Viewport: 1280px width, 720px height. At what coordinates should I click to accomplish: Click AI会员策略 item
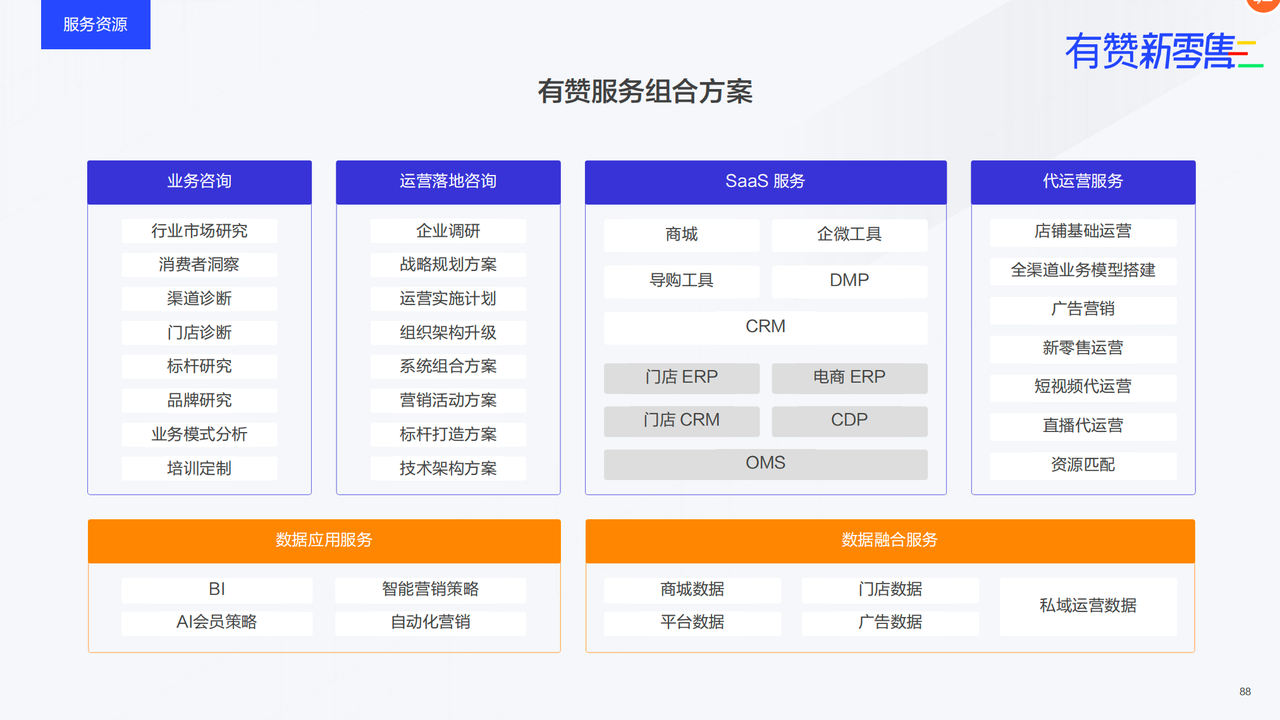[217, 623]
